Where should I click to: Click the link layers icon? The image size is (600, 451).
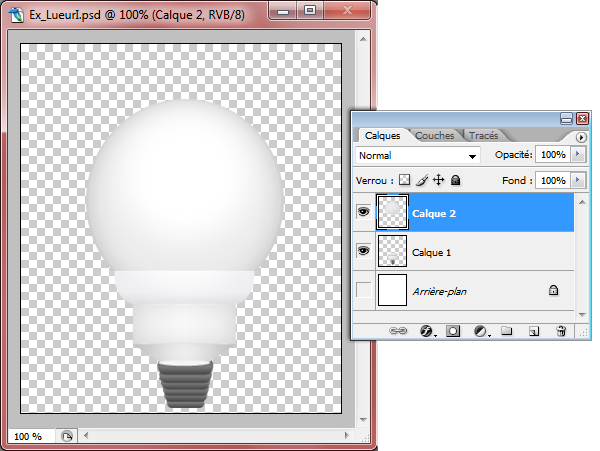(398, 330)
